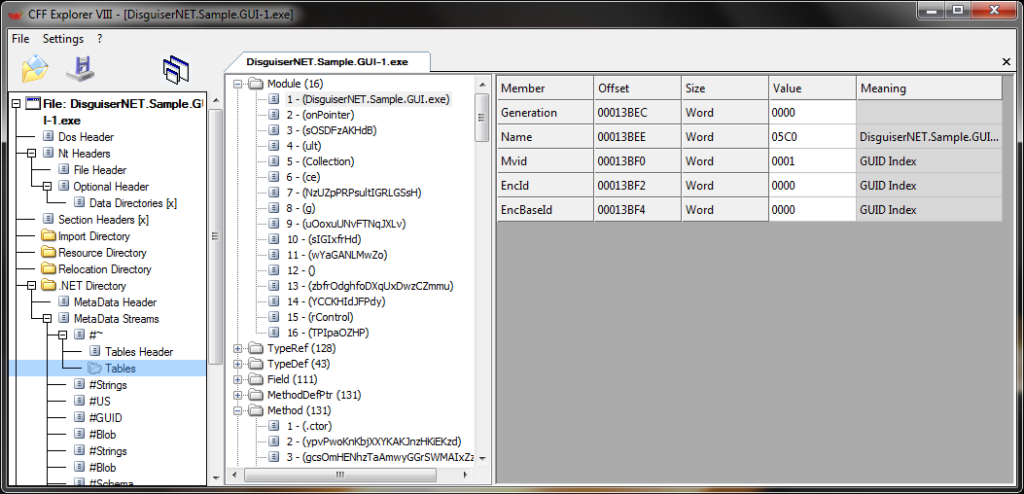Expand the Field (111) table node
The height and width of the screenshot is (494, 1024).
click(239, 379)
